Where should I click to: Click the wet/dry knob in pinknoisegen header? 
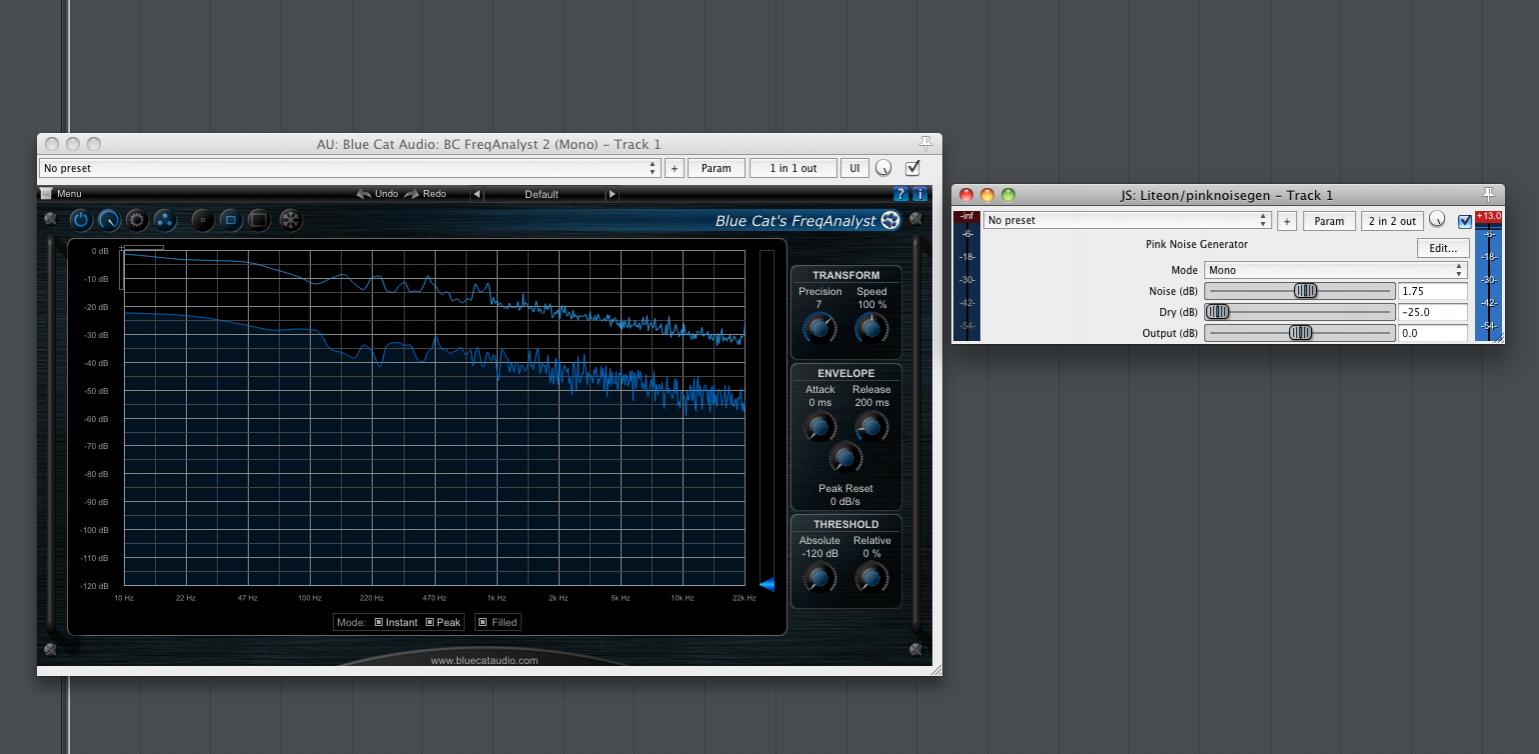pyautogui.click(x=1437, y=220)
